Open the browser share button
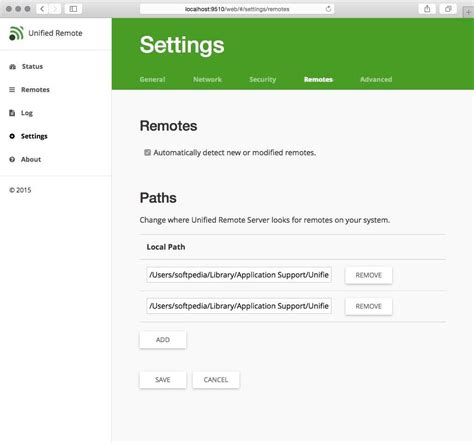Screen dimensions: 474x443 (x=427, y=9)
